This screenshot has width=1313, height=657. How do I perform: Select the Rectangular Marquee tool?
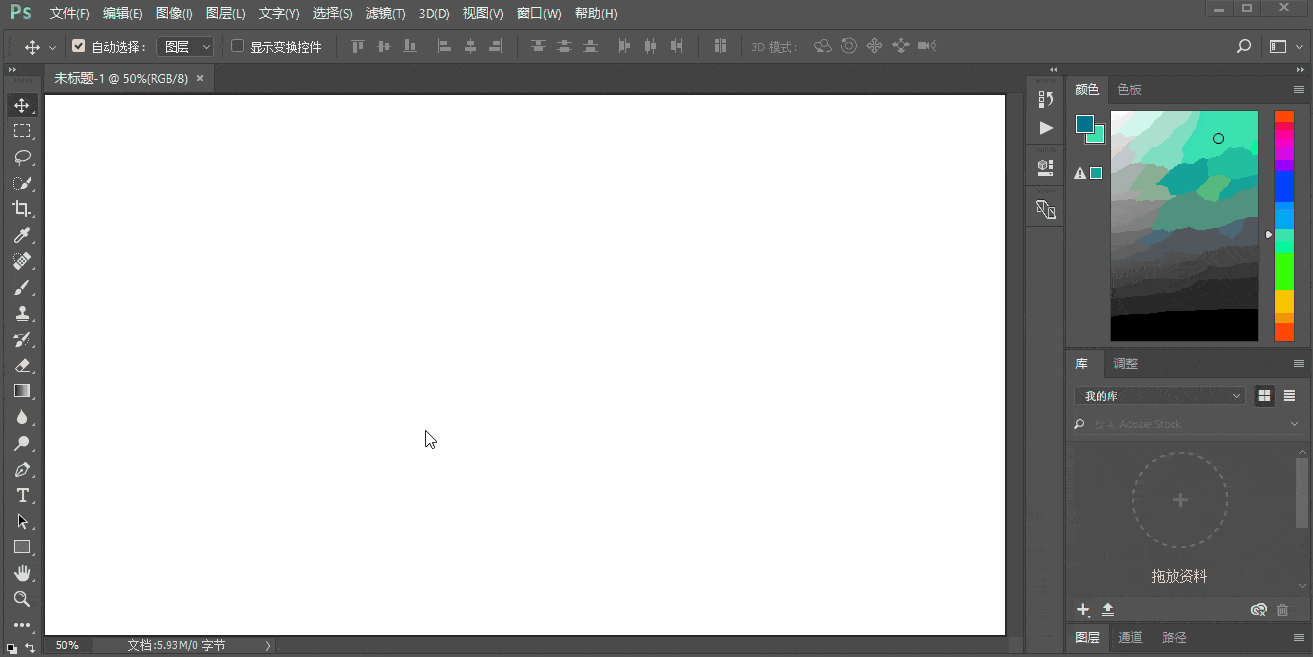click(x=22, y=131)
